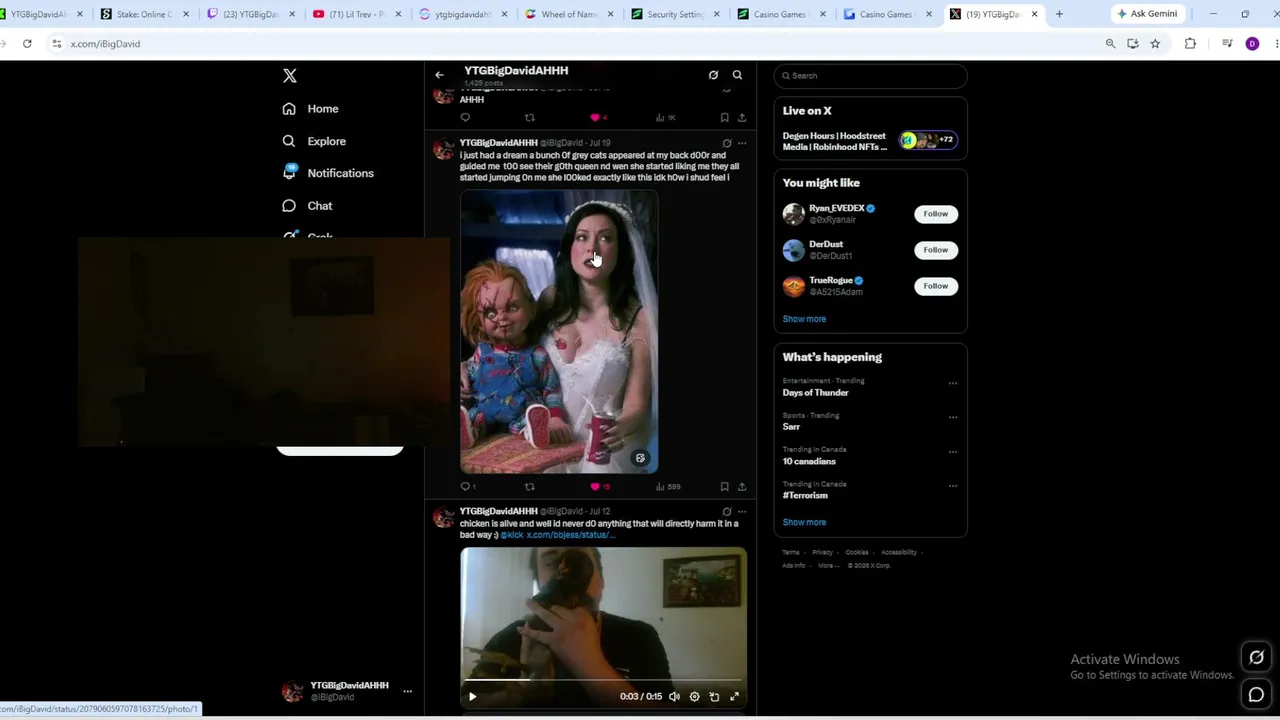Open YTGBigDavidAHHH author name on Jul 19 post
Viewport: 1280px width, 720px height.
(498, 143)
